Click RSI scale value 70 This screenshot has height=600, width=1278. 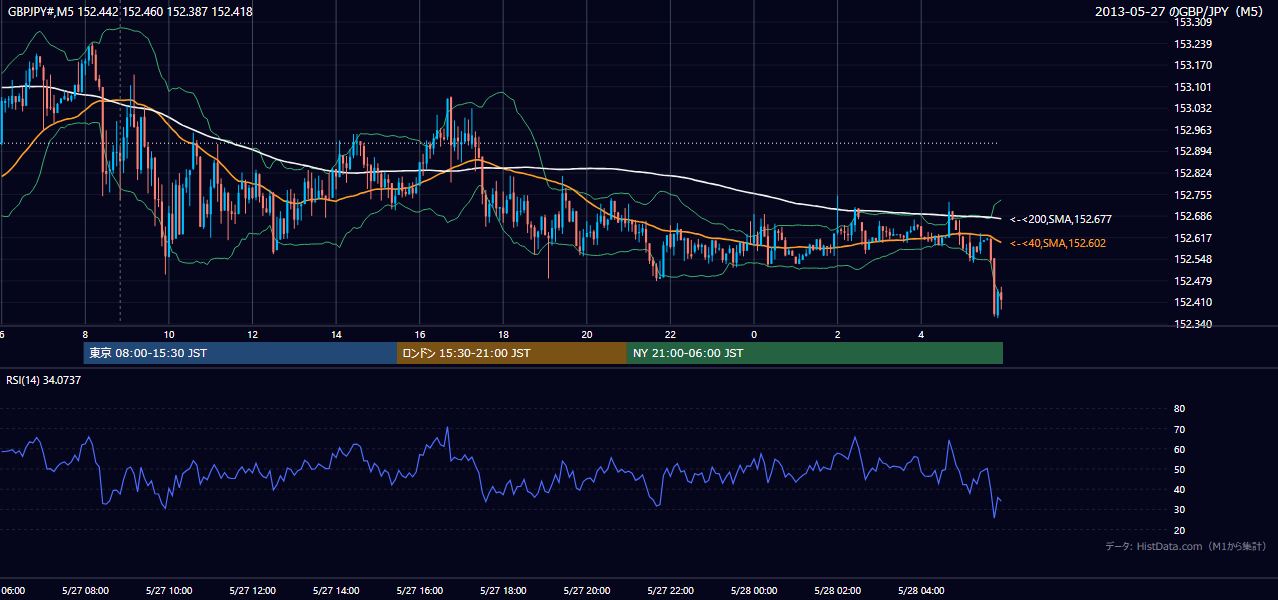click(x=1179, y=429)
